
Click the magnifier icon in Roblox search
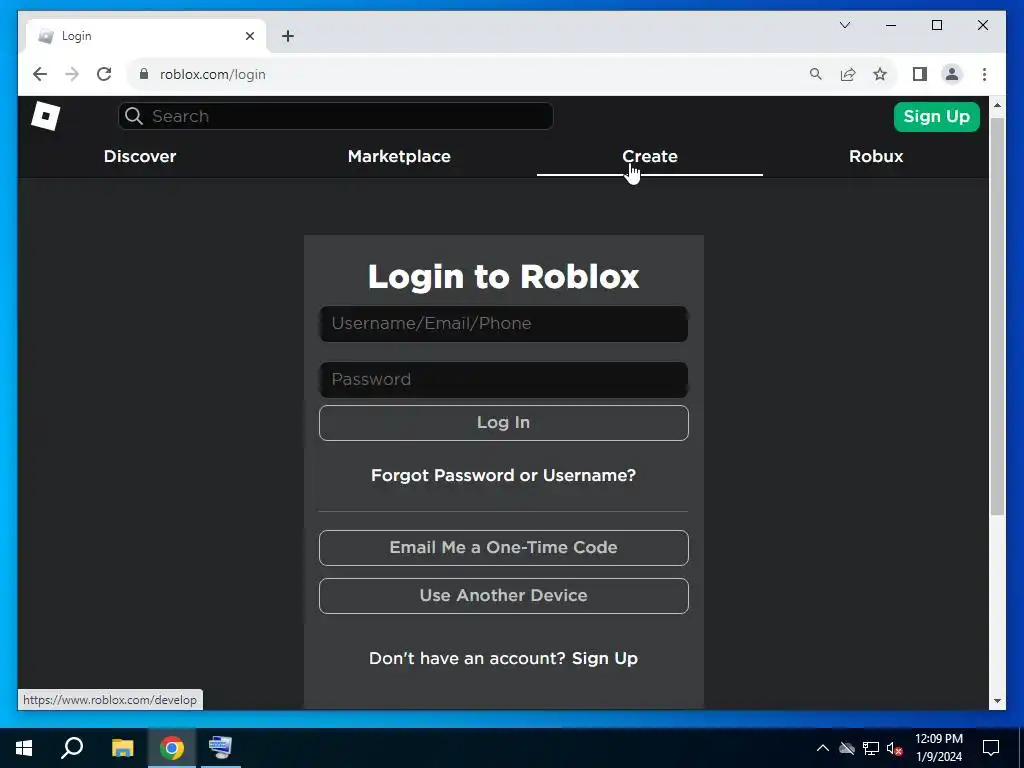pyautogui.click(x=134, y=116)
